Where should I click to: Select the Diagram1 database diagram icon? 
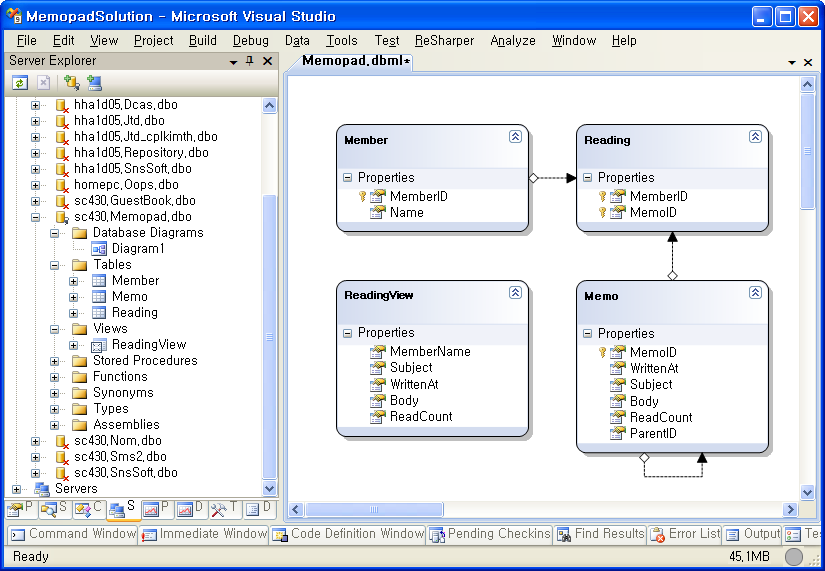pos(98,248)
